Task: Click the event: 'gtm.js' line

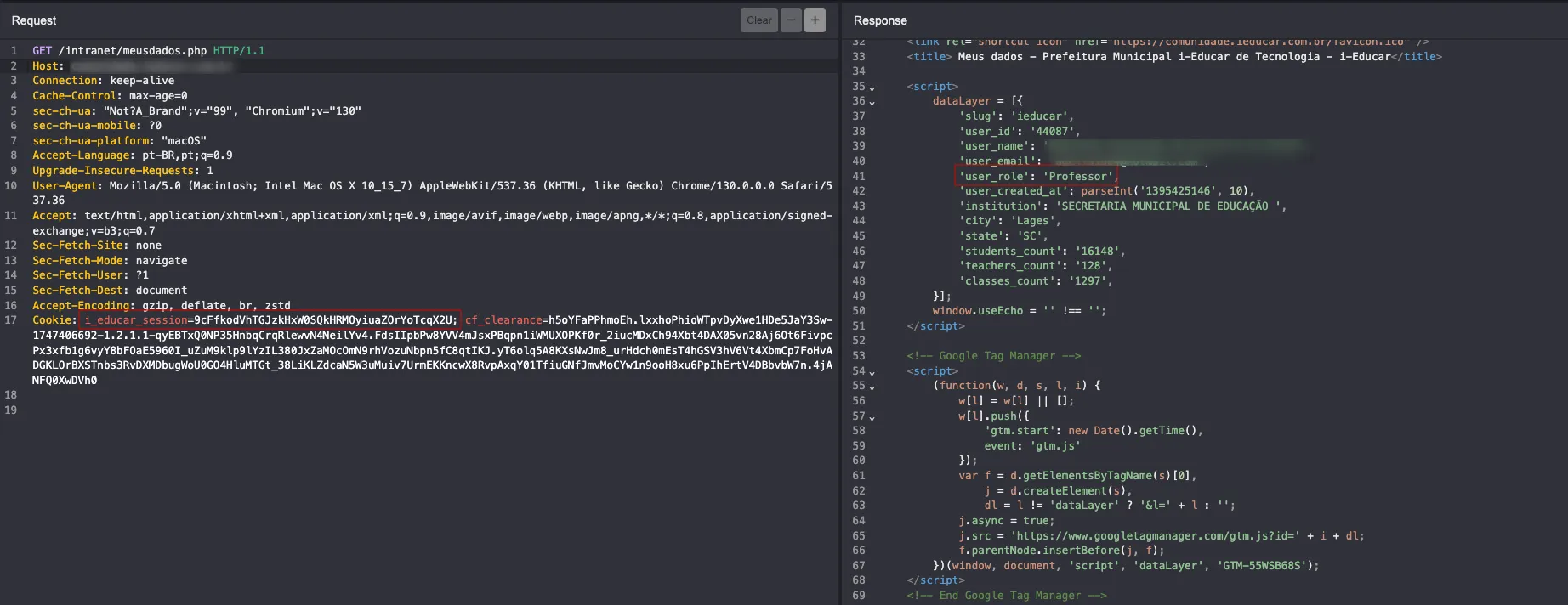Action: coord(1032,446)
